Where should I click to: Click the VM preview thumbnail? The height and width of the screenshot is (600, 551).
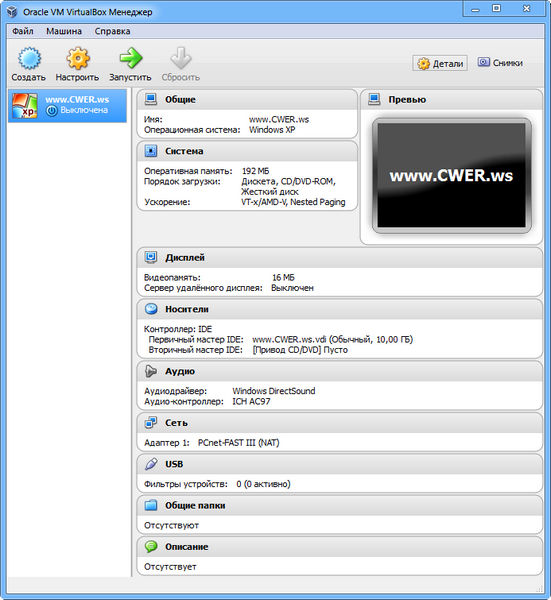[452, 175]
